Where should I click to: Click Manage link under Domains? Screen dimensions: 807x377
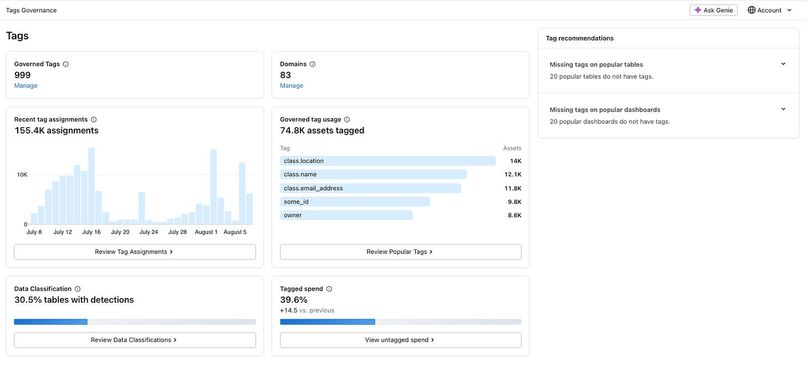[x=291, y=86]
